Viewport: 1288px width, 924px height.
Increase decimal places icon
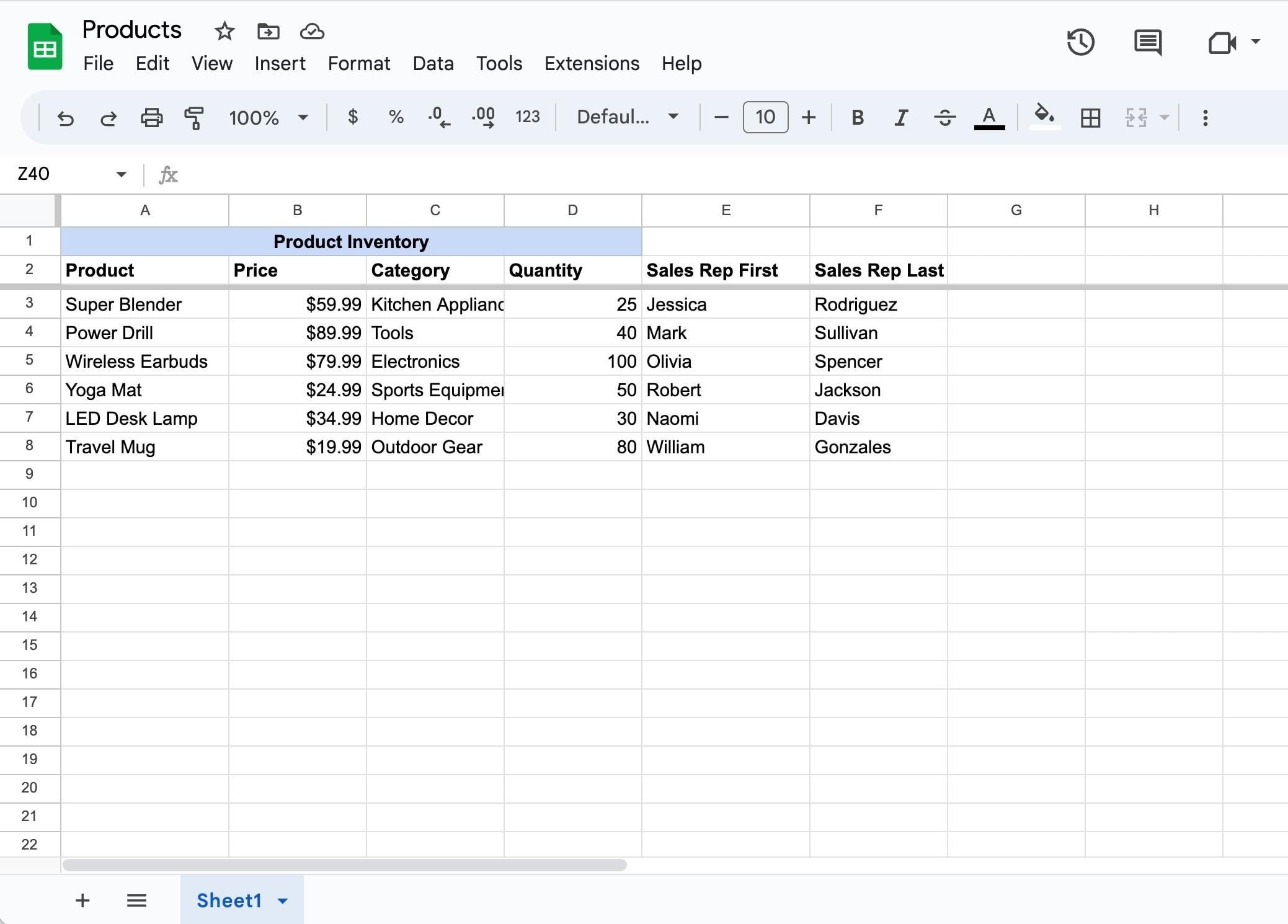coord(483,117)
